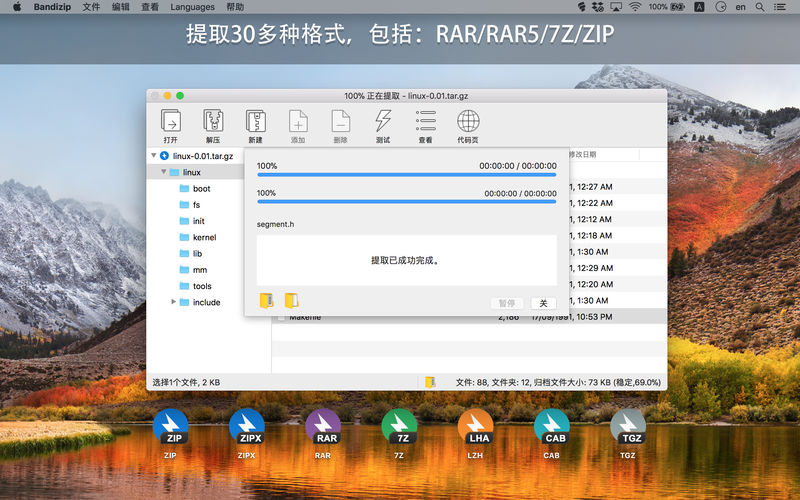800x500 pixels.
Task: Open the 查看 menu in the menu bar
Action: 150,7
